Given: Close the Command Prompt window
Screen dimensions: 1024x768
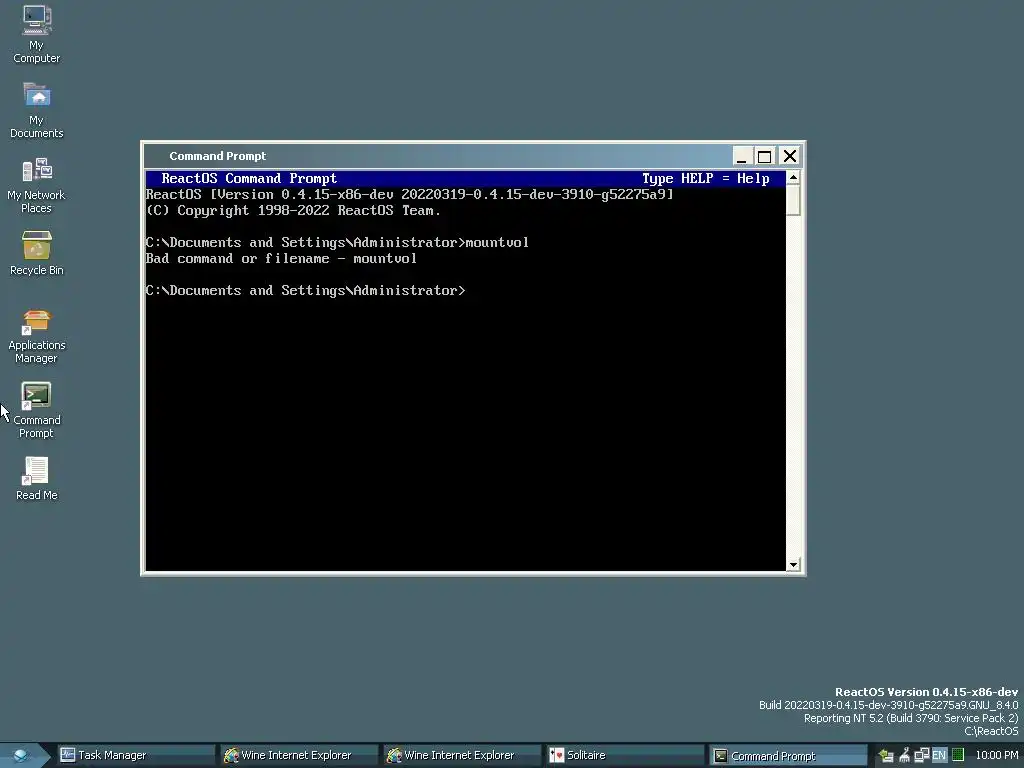Looking at the screenshot, I should (790, 156).
